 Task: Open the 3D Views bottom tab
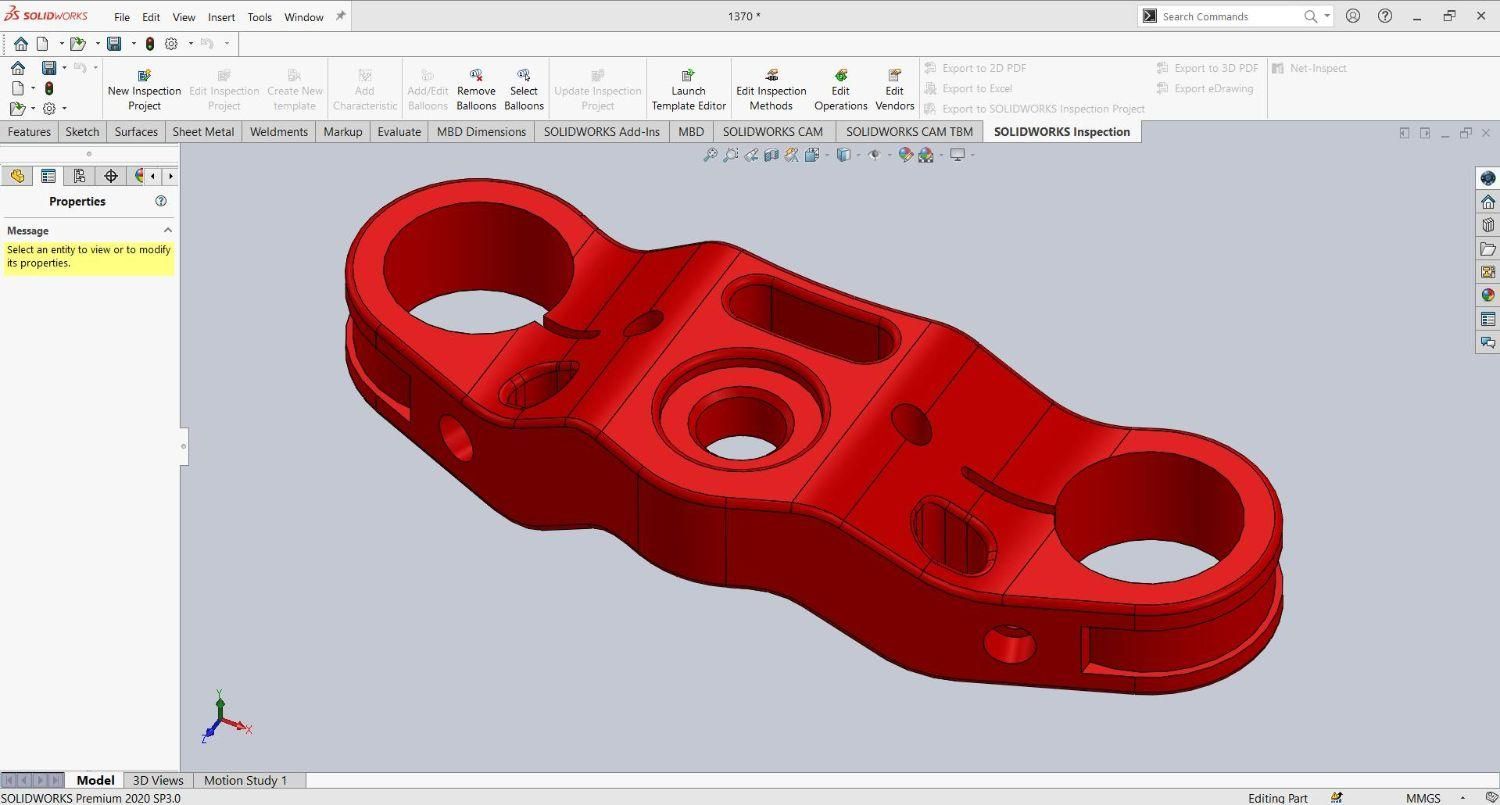point(158,780)
